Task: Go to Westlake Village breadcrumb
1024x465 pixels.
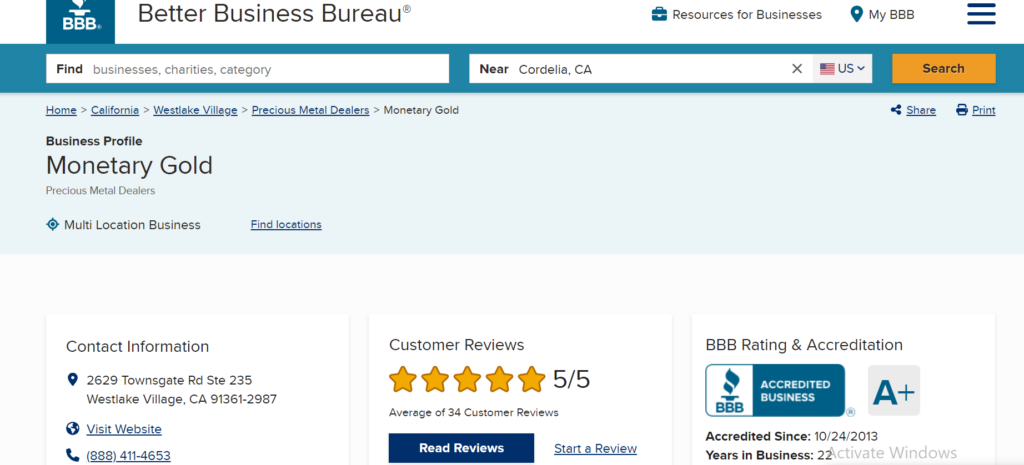Action: [195, 110]
